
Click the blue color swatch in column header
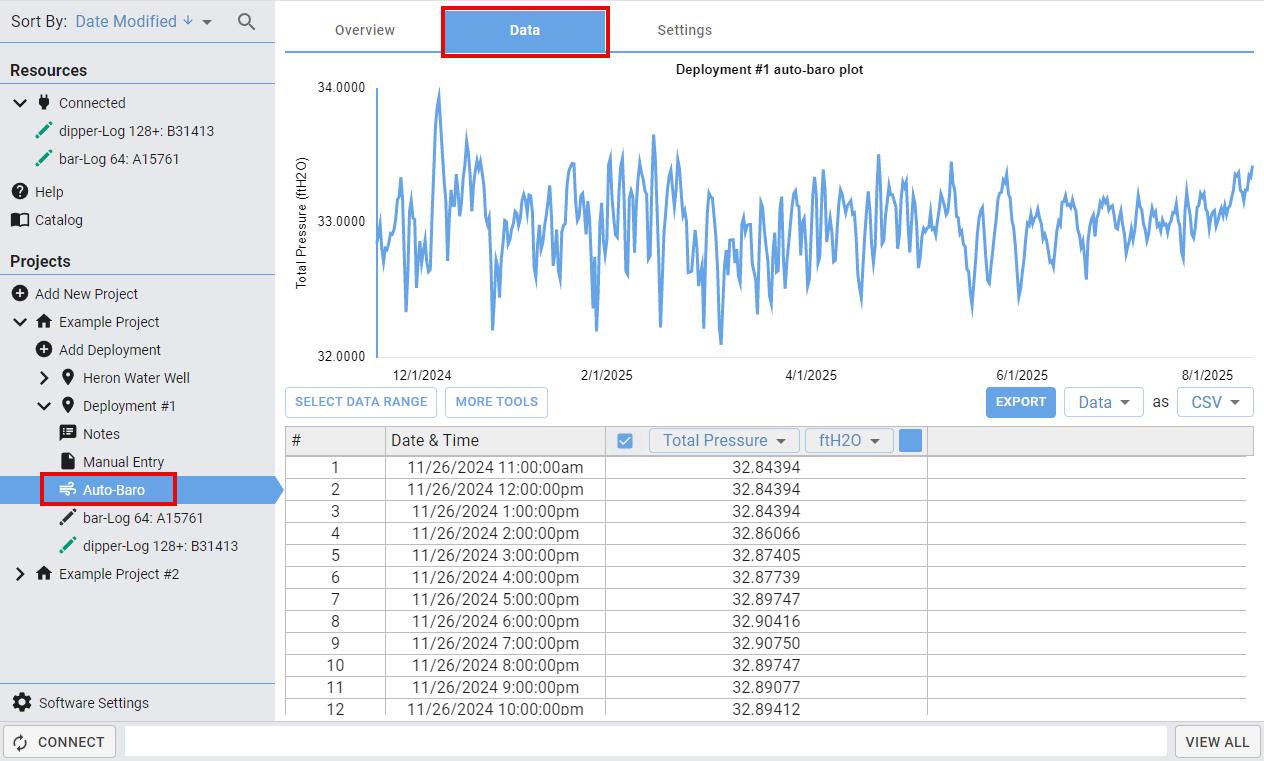coord(910,441)
